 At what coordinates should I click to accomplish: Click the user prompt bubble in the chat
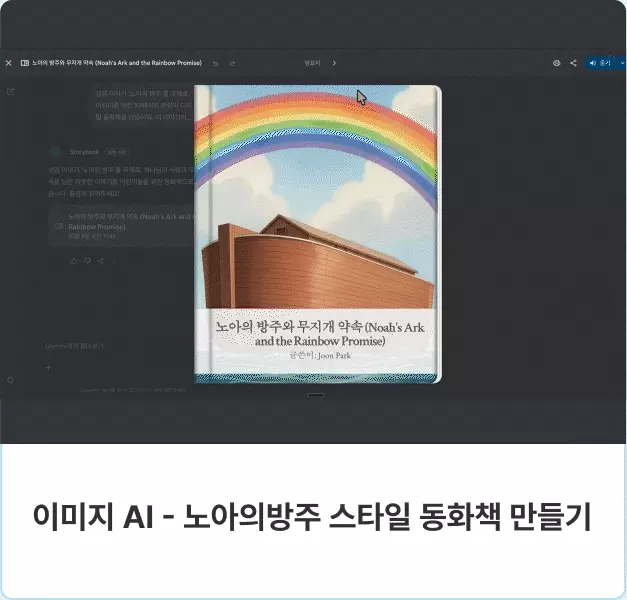tap(144, 105)
